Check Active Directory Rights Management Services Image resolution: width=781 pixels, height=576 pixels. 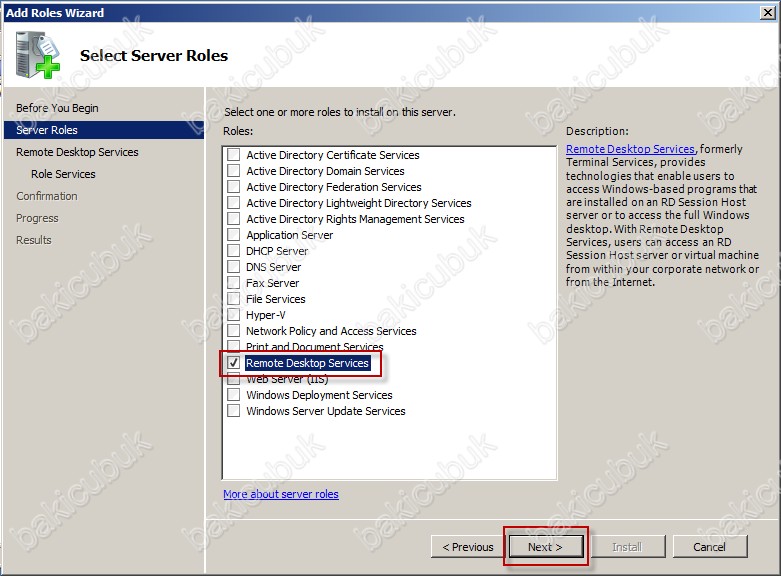233,218
